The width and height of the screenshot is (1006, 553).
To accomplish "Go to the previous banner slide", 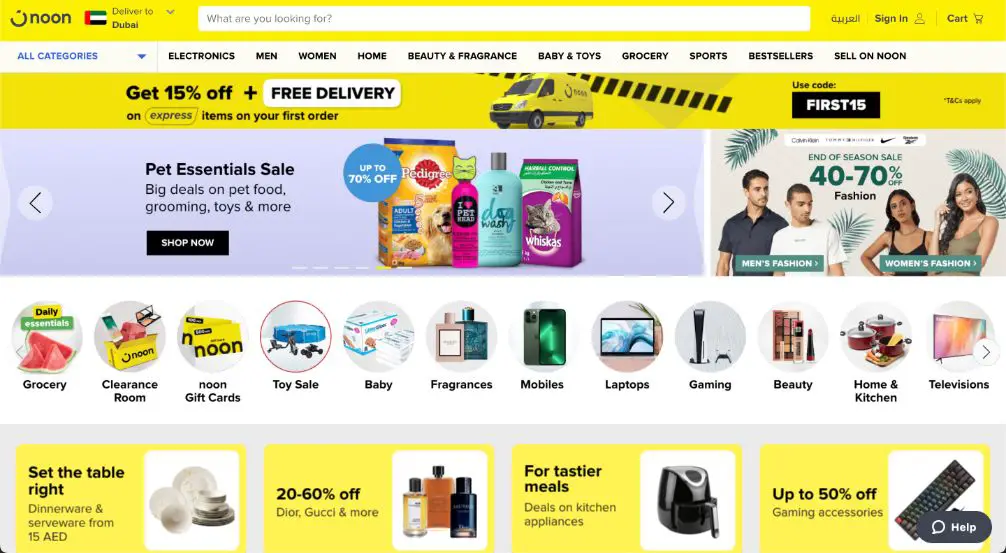I will [35, 203].
